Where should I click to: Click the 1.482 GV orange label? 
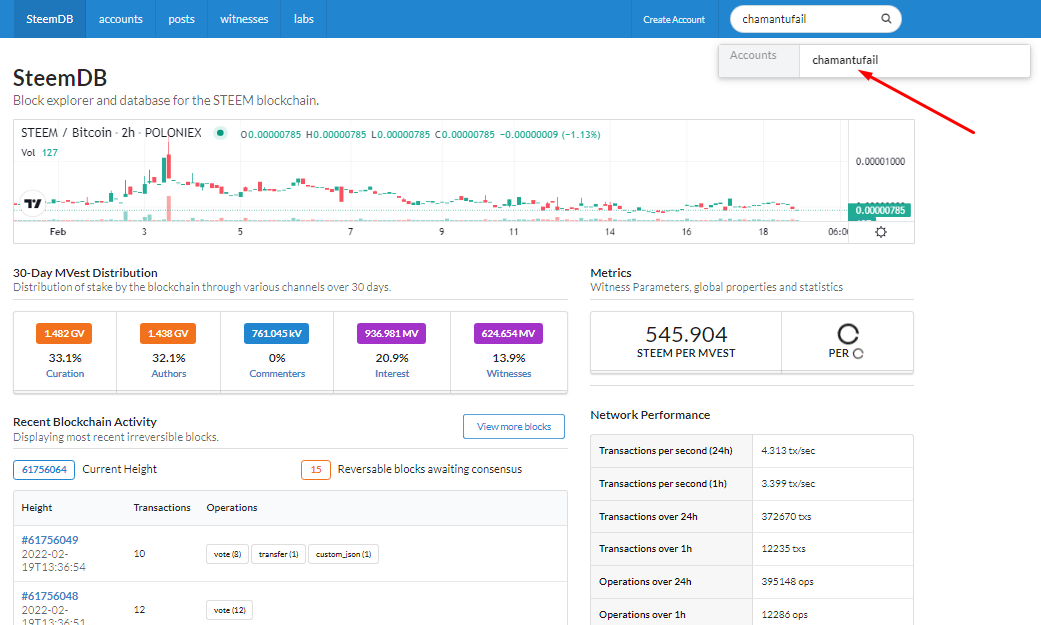[64, 333]
